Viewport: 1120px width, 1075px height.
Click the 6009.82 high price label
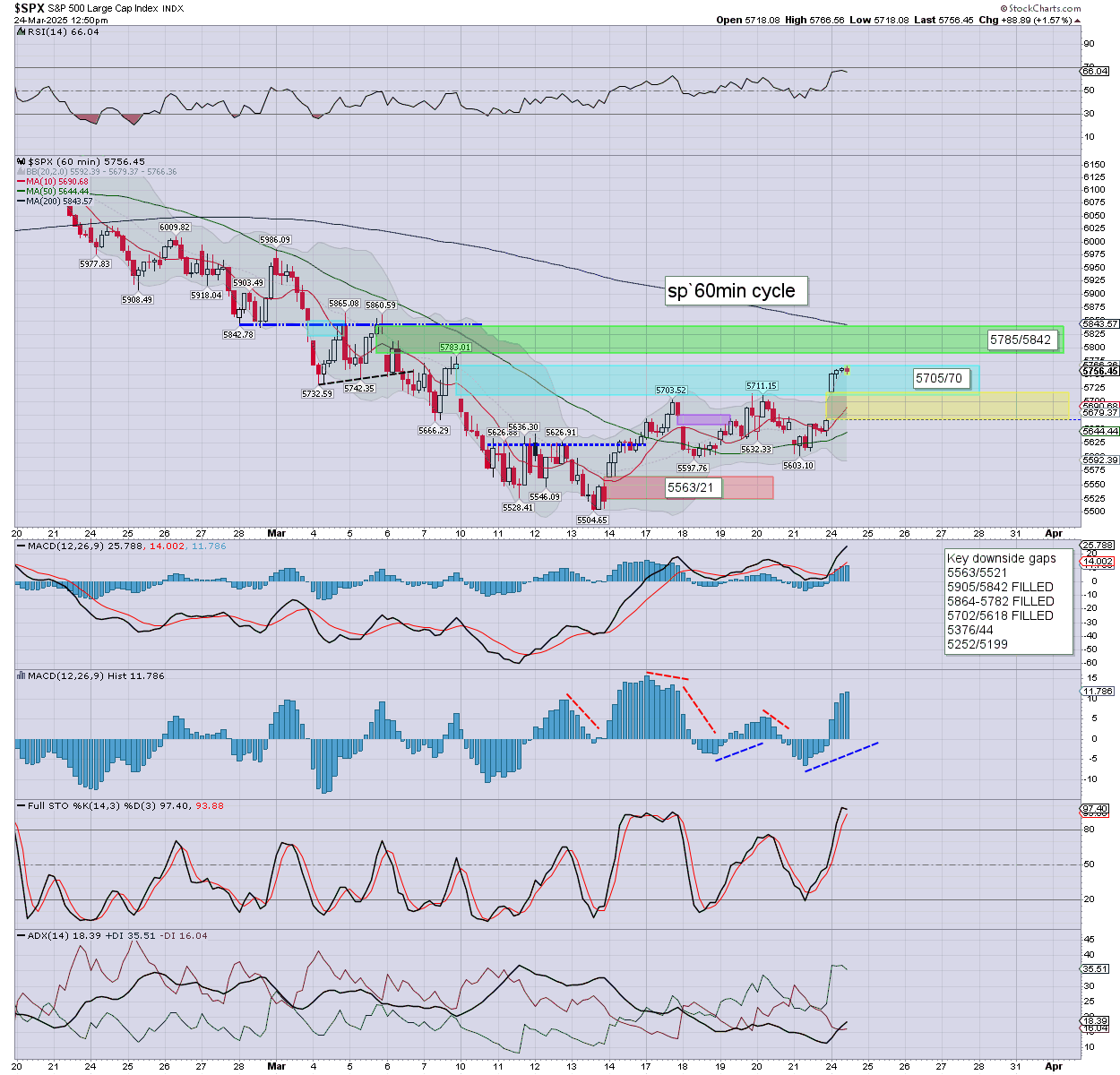pyautogui.click(x=175, y=228)
